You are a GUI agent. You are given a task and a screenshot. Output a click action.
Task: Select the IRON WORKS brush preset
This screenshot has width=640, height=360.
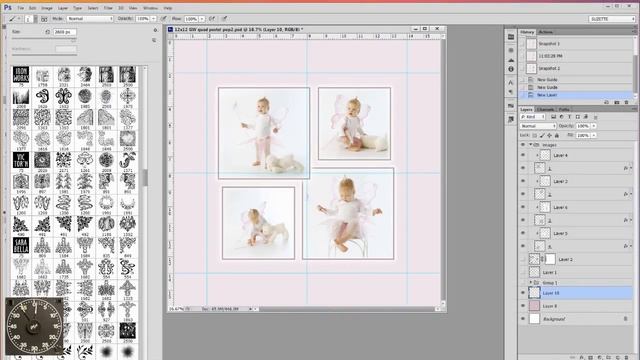(x=21, y=75)
